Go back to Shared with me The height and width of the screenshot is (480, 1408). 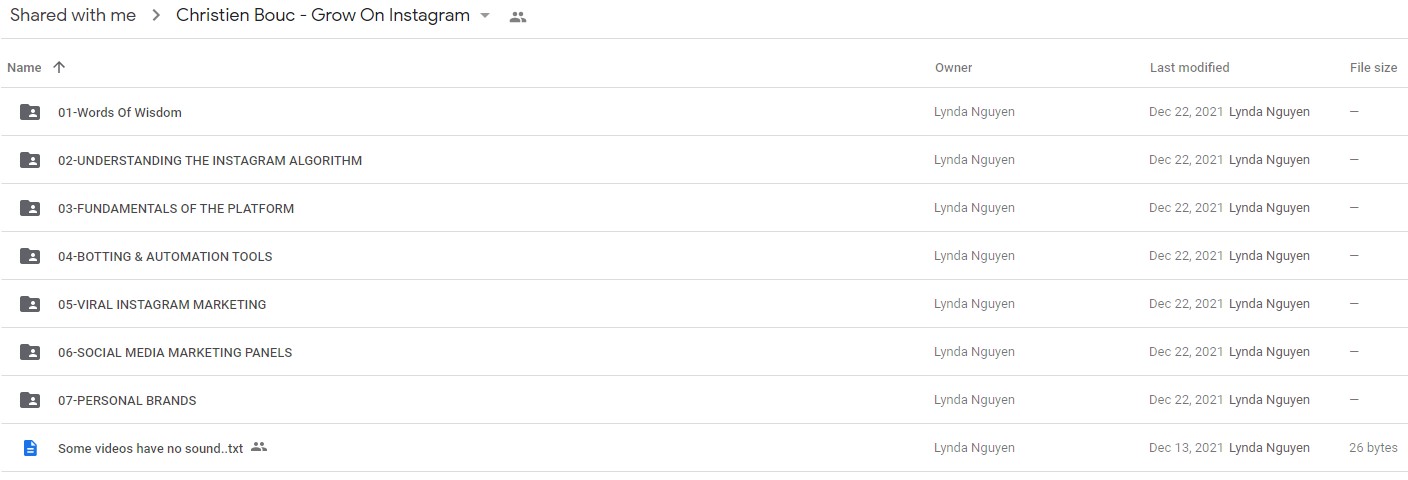click(x=73, y=16)
